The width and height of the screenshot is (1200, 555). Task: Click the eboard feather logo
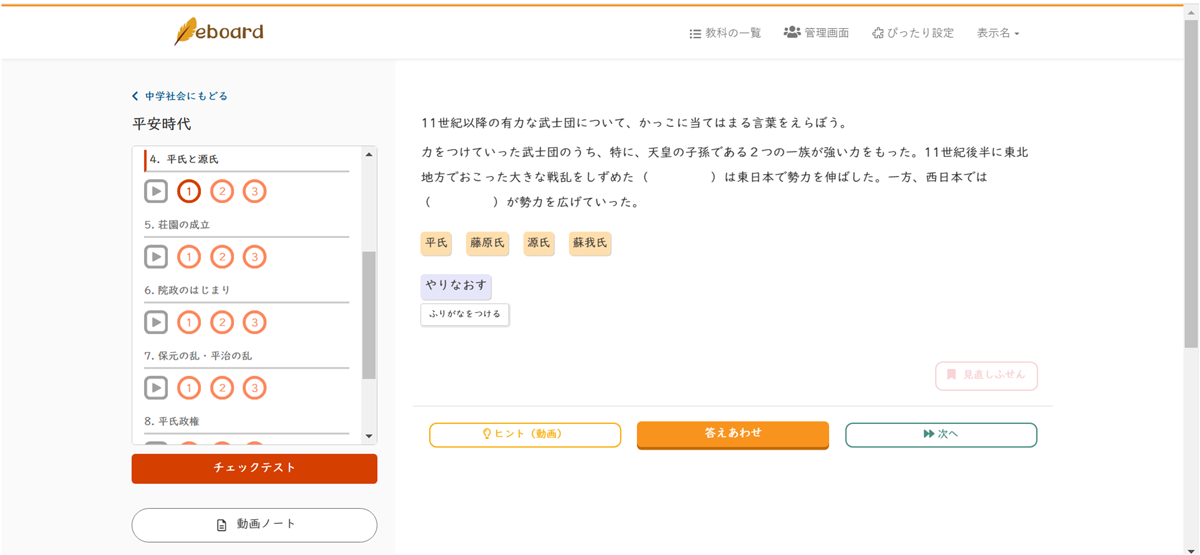[218, 32]
